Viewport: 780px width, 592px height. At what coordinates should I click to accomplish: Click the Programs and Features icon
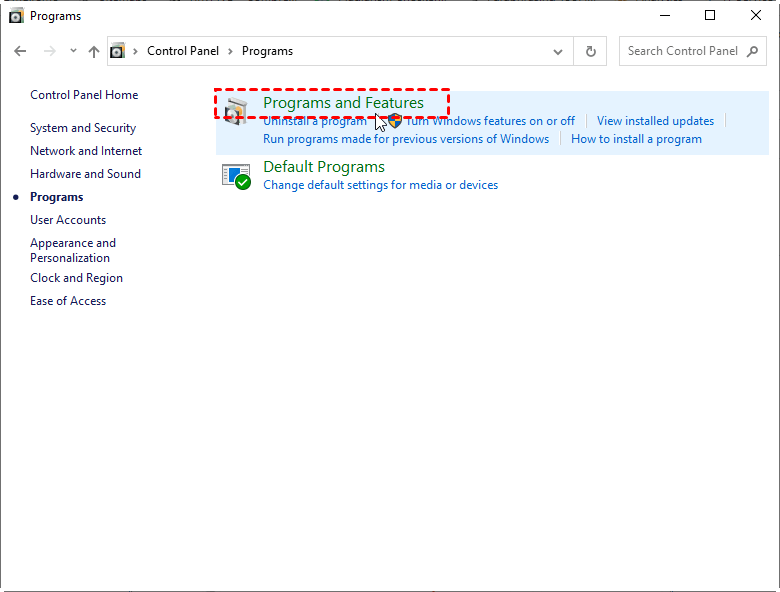click(x=236, y=111)
